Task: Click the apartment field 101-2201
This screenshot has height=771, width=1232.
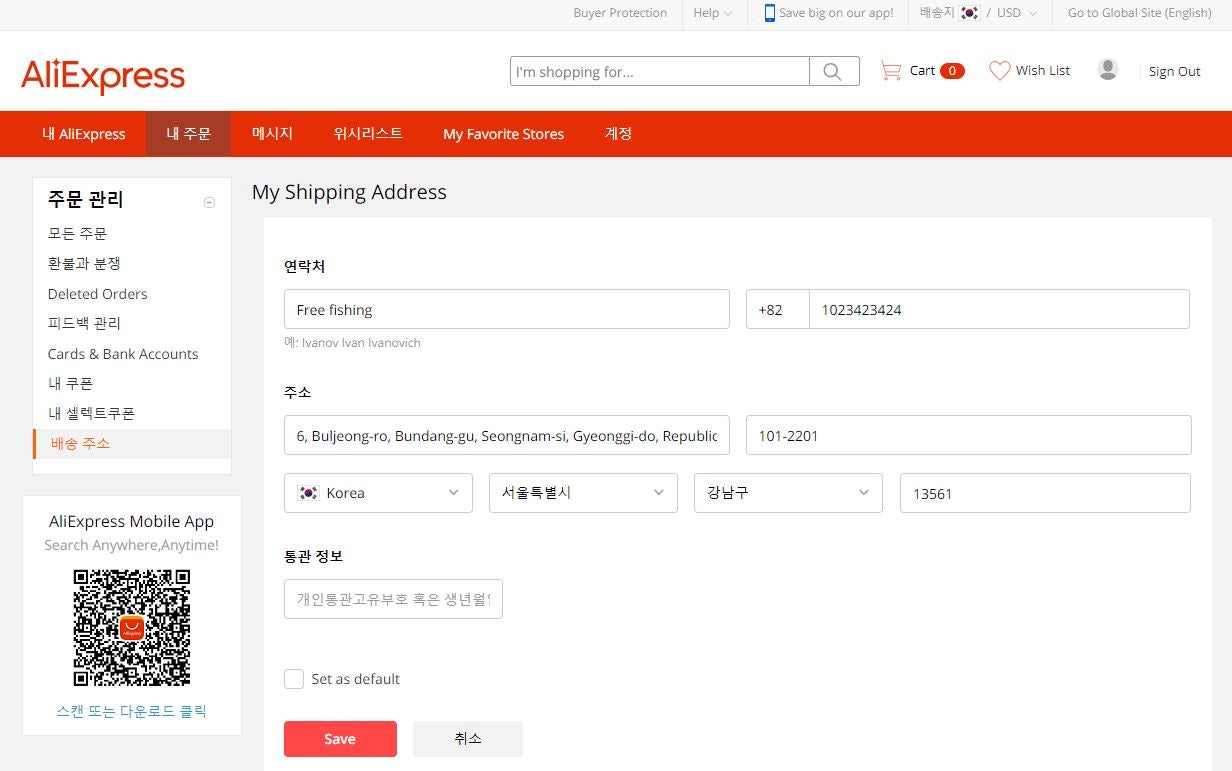Action: pyautogui.click(x=969, y=435)
